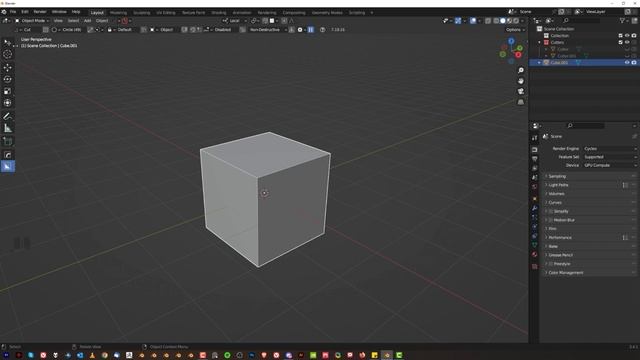Toggle visibility eye of Cutters collection

tap(627, 42)
